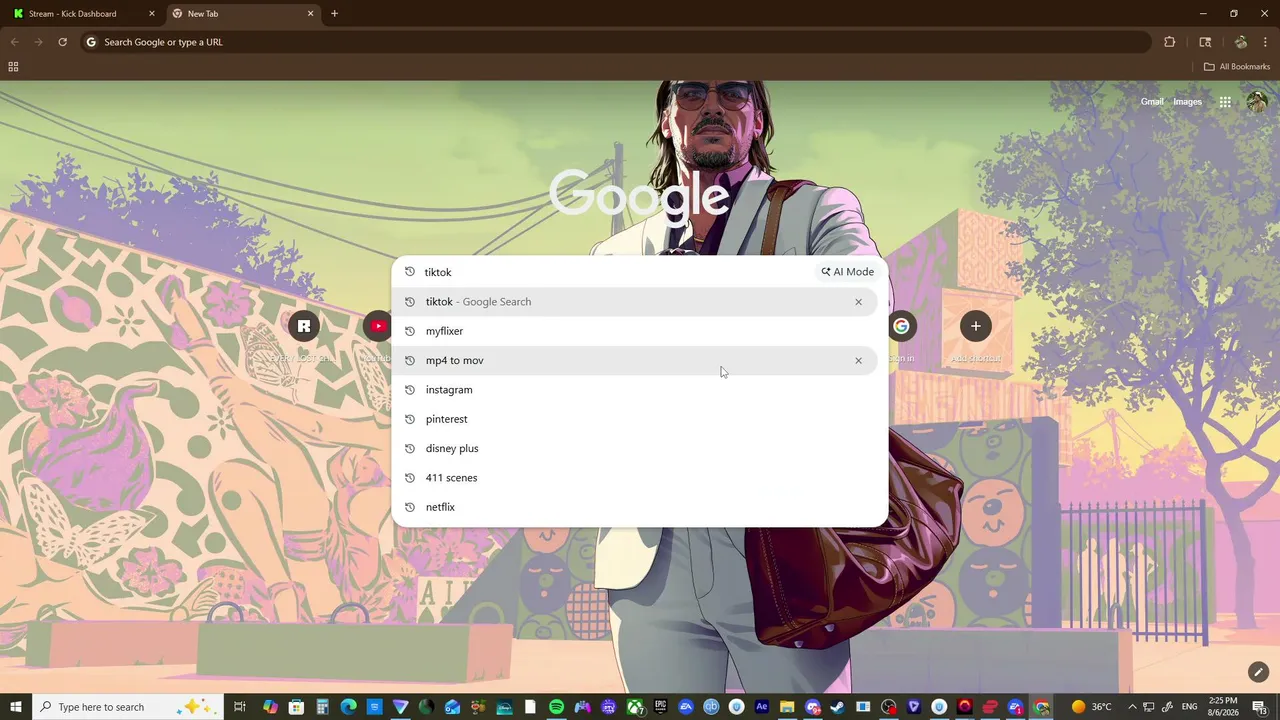The image size is (1280, 720).
Task: Open qBittorrent from the taskbar
Action: point(711,707)
